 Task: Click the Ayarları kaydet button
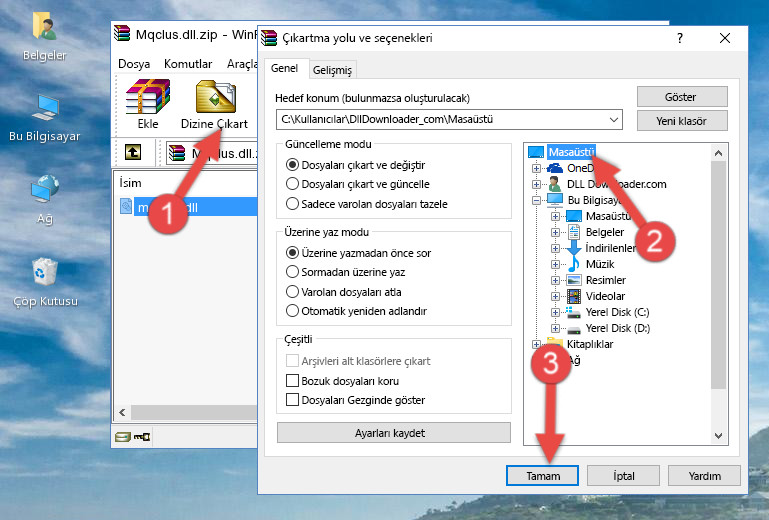pyautogui.click(x=393, y=433)
